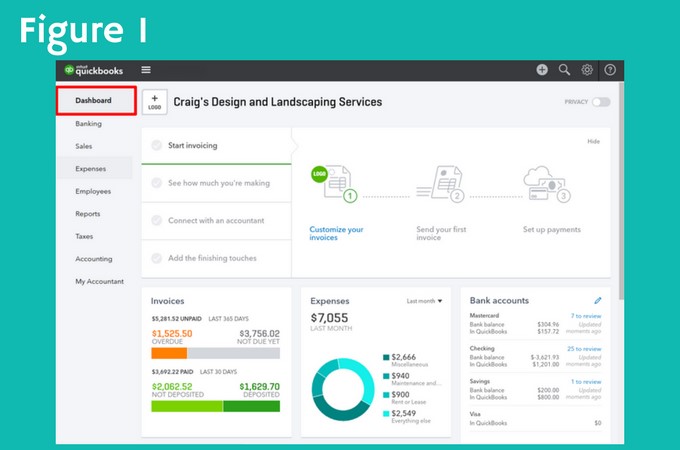Open the search magnifier icon

click(x=564, y=70)
